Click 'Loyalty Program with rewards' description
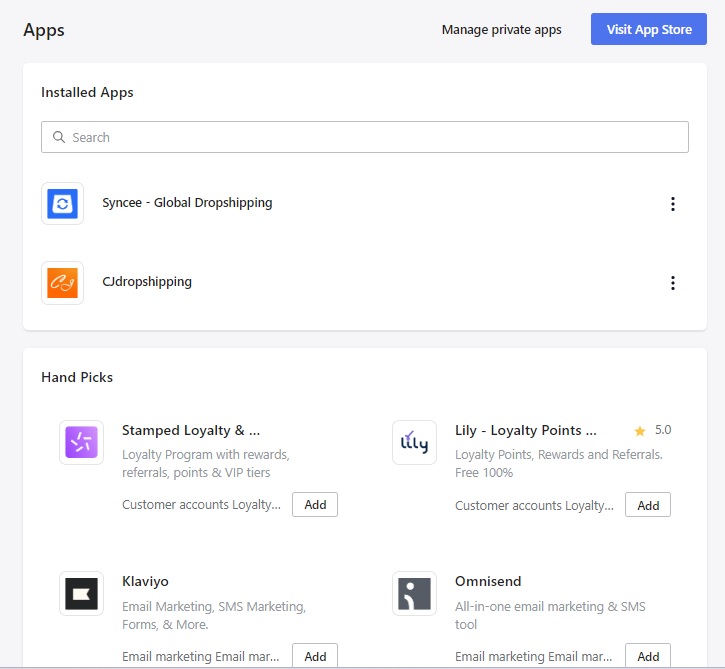Image resolution: width=725 pixels, height=669 pixels. tap(206, 464)
